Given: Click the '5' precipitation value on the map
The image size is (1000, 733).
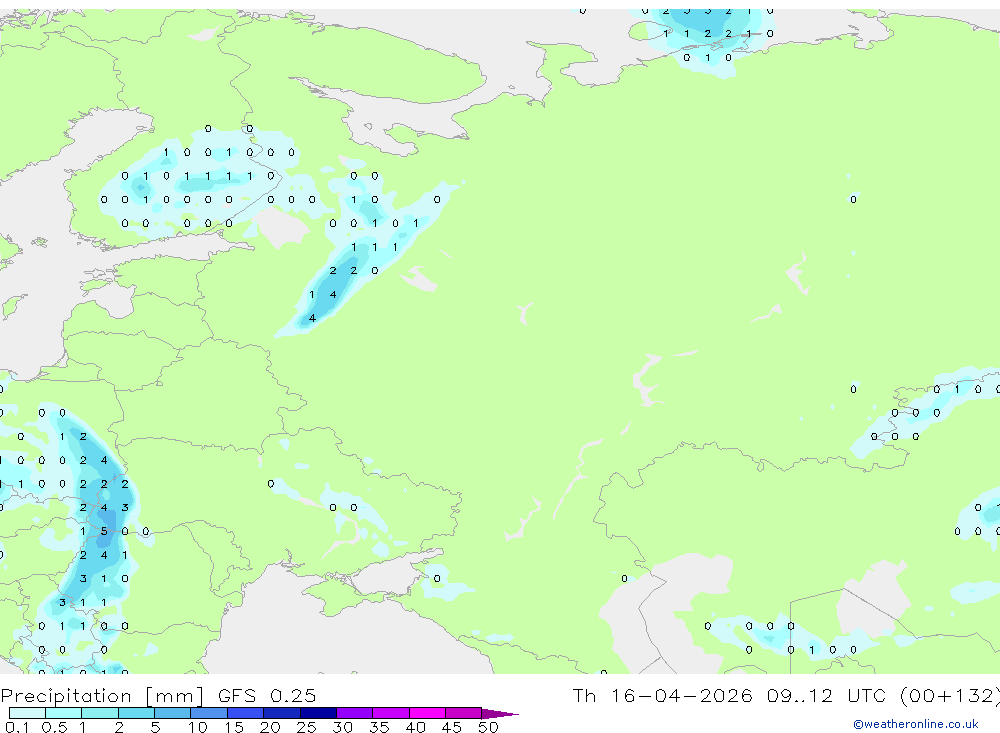Looking at the screenshot, I should click(103, 531).
